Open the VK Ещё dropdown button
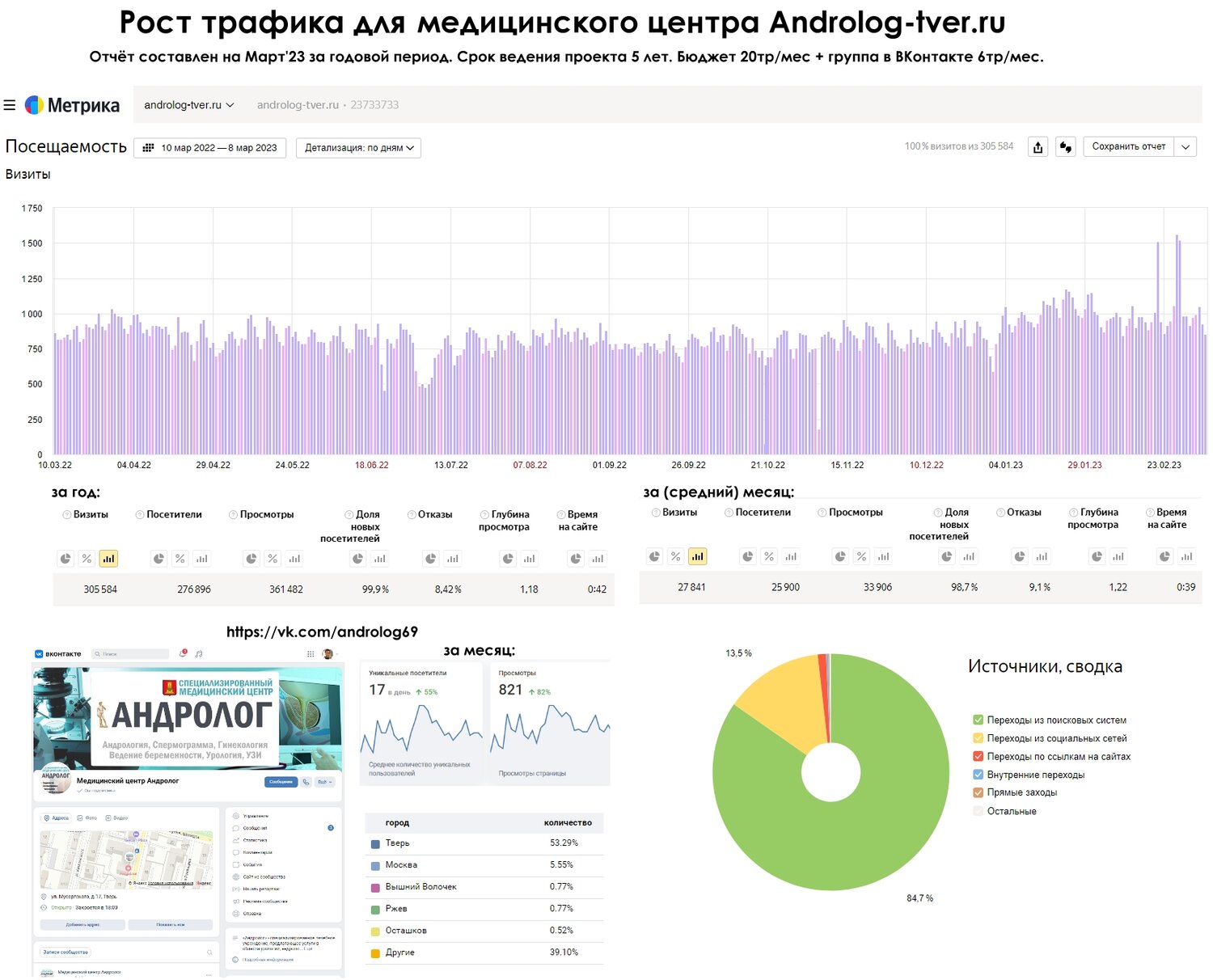Viewport: 1213px width, 980px height. coord(325,782)
